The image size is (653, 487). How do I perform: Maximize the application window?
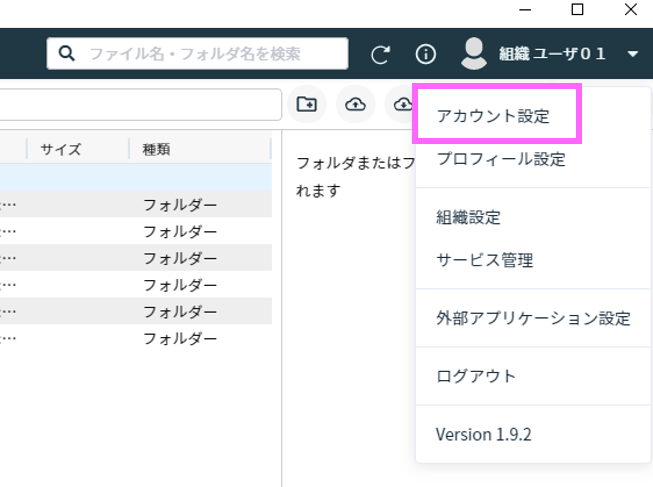[x=577, y=10]
